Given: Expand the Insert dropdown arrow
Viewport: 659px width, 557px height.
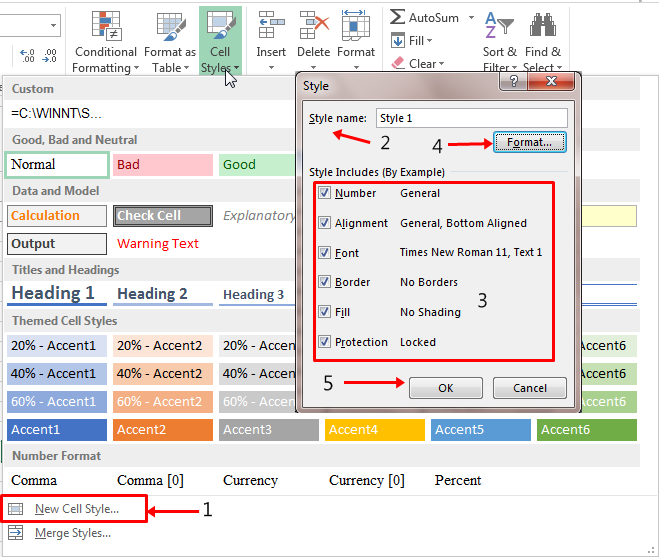Looking at the screenshot, I should click(x=271, y=67).
